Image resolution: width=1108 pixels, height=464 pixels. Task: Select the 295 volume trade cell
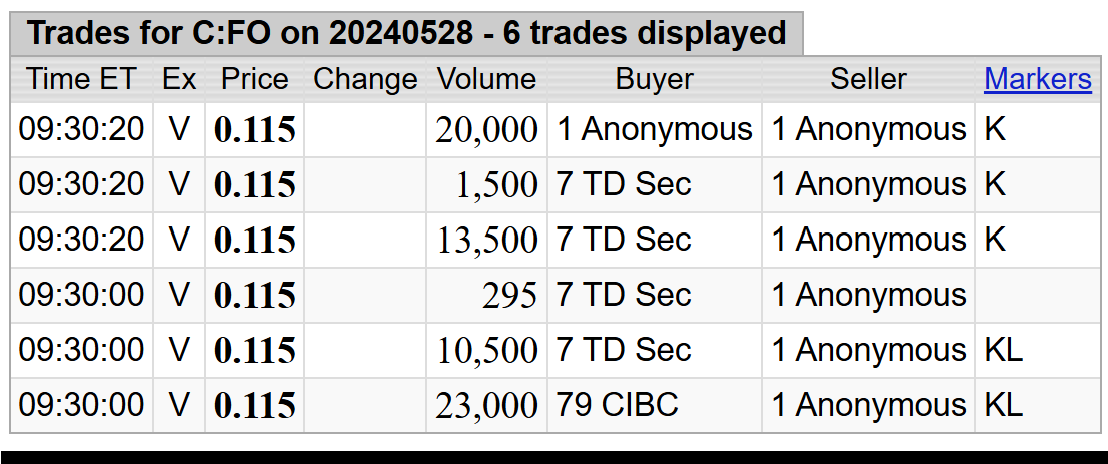(486, 295)
